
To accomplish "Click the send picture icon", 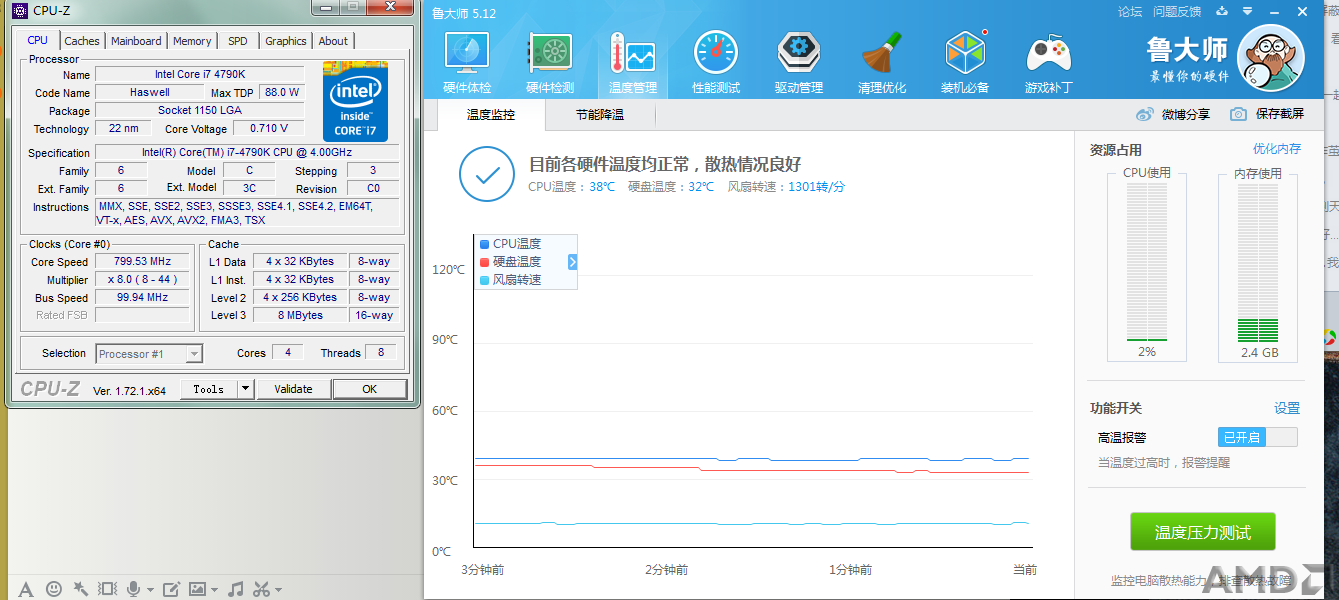I will coord(197,589).
